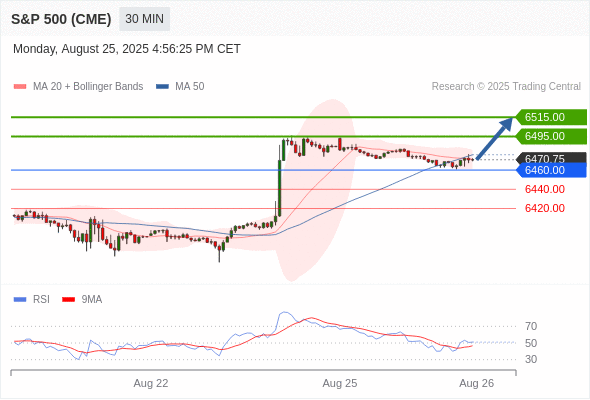Click the Aug 25 date axis label
The width and height of the screenshot is (590, 400).
tap(340, 383)
